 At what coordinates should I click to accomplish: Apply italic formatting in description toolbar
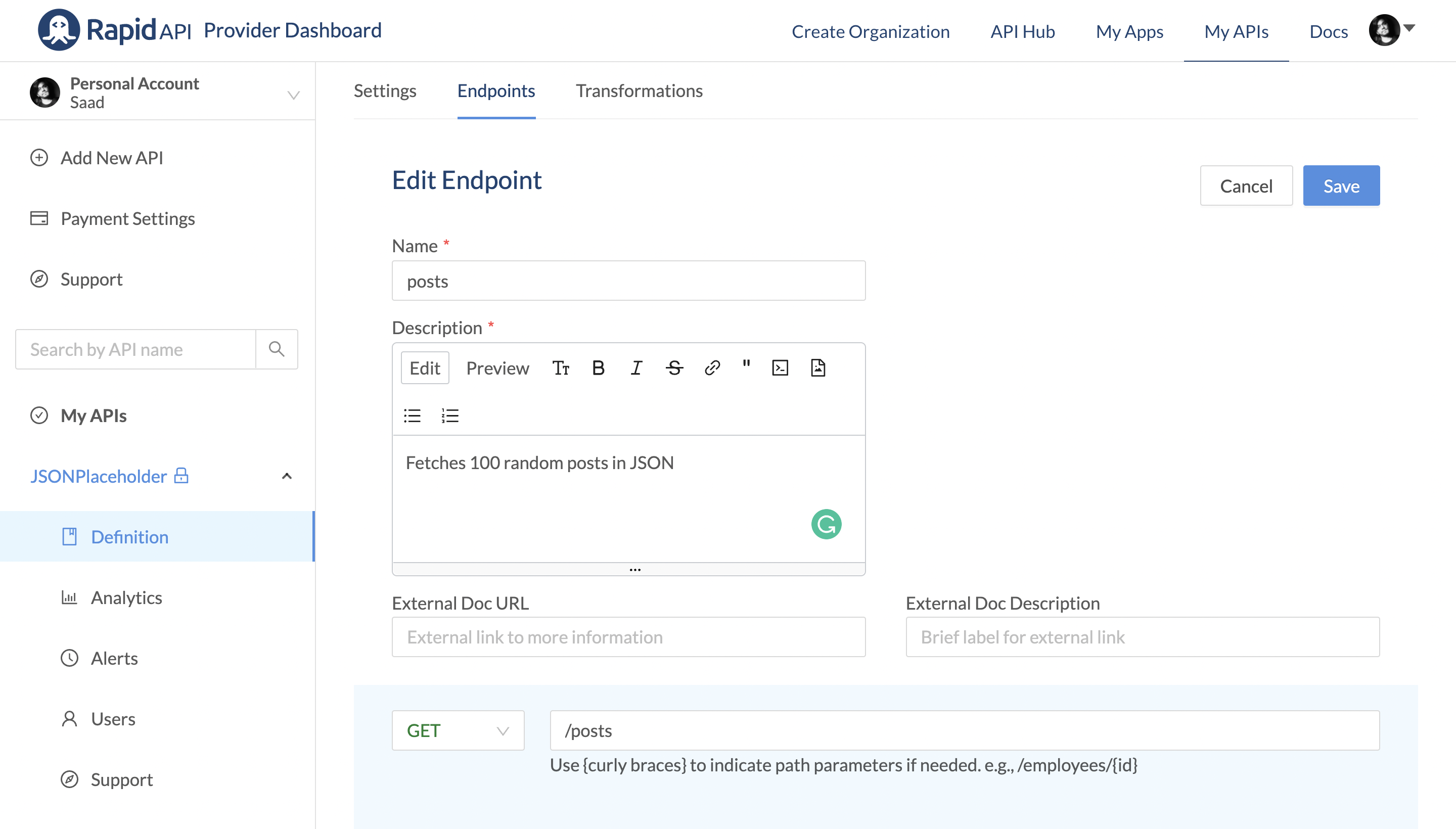coord(636,369)
